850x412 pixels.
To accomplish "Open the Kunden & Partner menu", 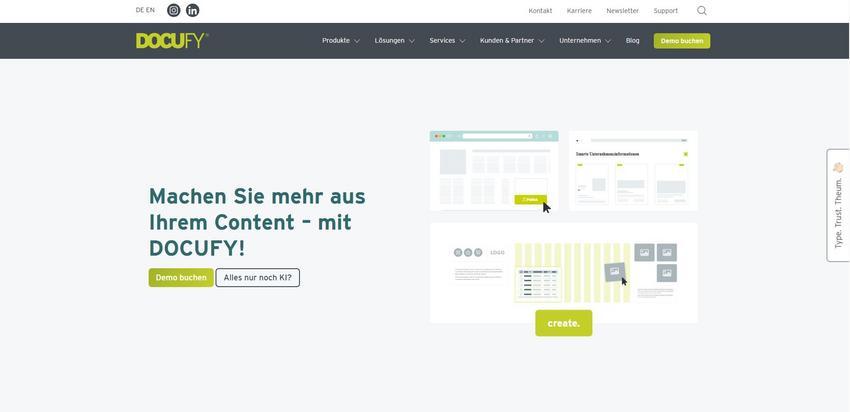I will point(506,41).
